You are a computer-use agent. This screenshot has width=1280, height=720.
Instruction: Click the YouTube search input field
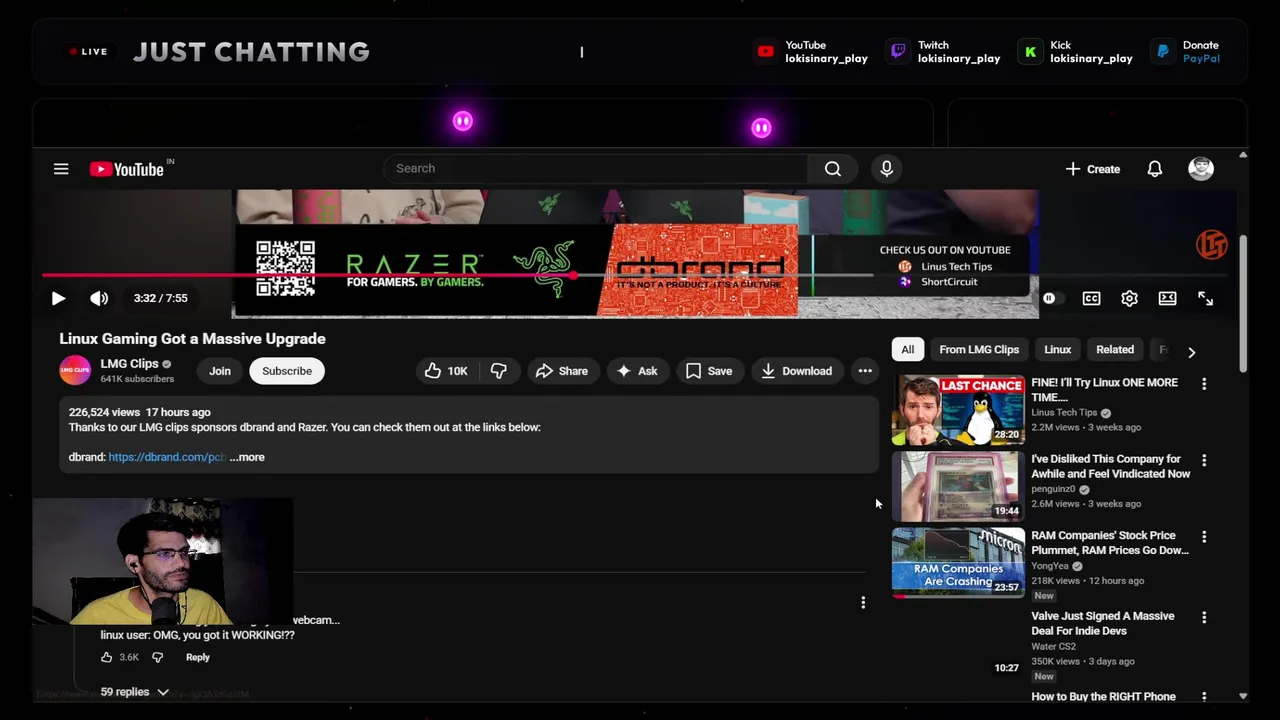(596, 169)
